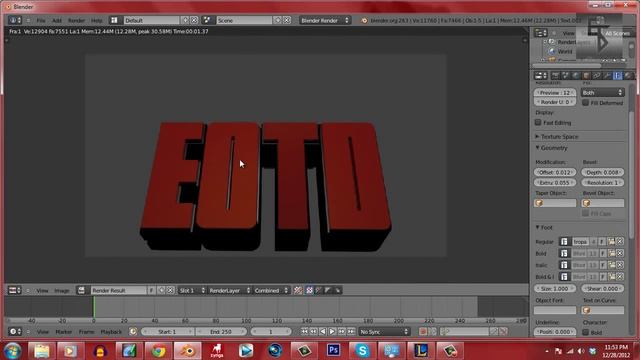
Task: Click the timeline End 250 field
Action: pyautogui.click(x=221, y=331)
